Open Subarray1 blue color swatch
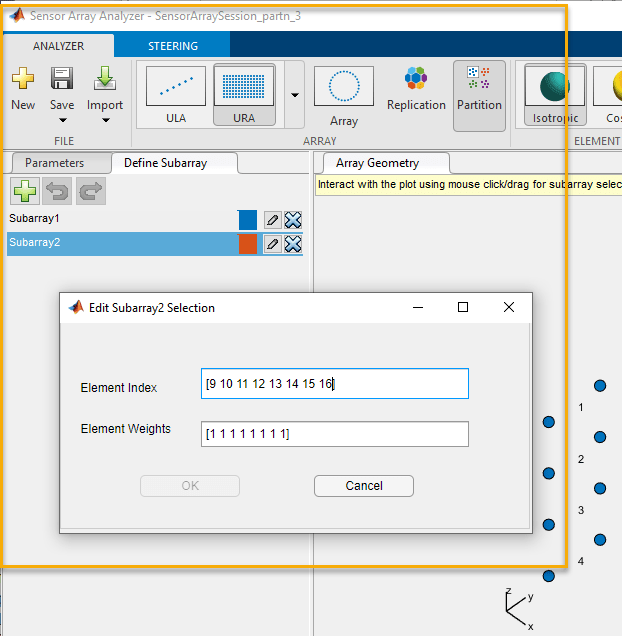 248,220
